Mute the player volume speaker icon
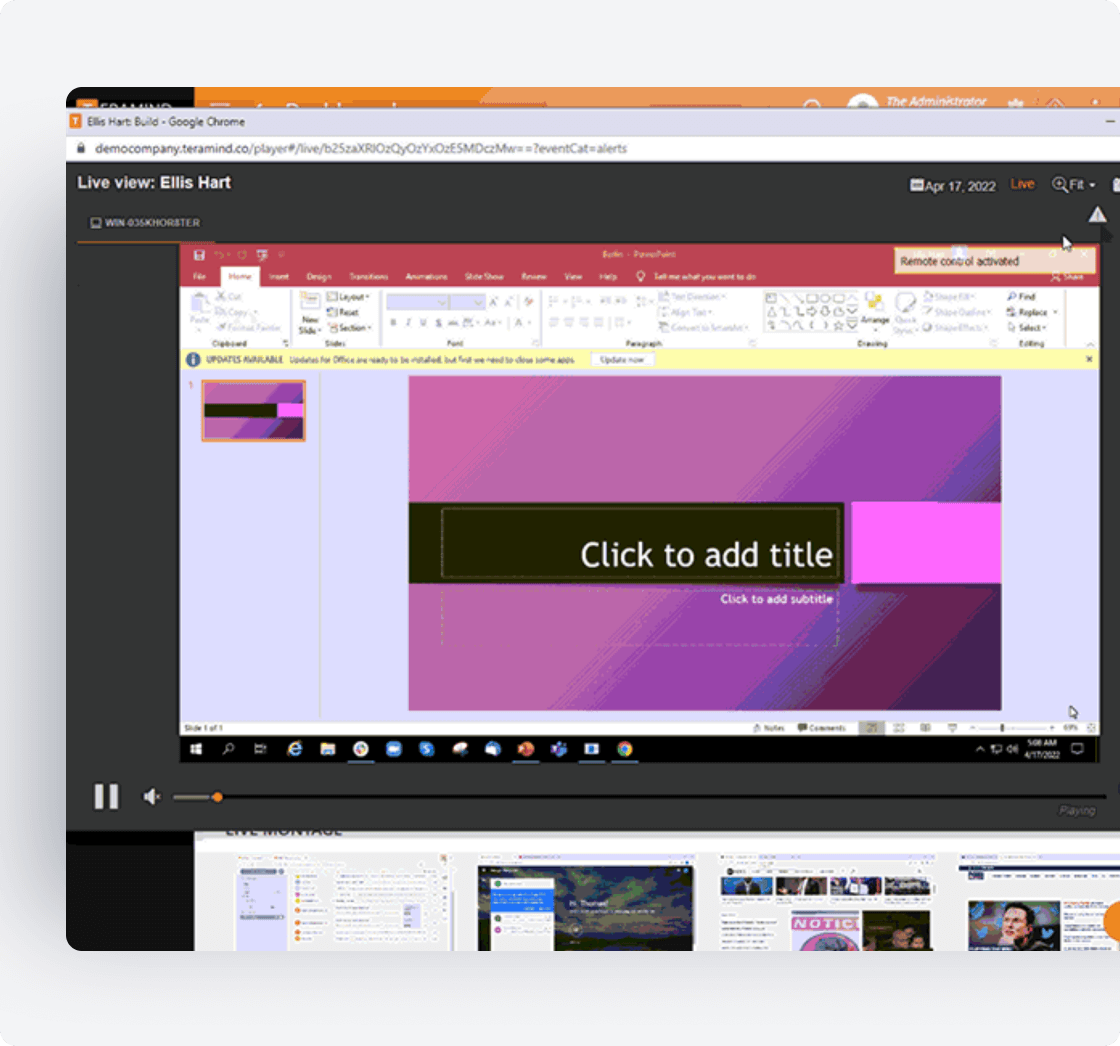Image resolution: width=1120 pixels, height=1046 pixels. (152, 797)
